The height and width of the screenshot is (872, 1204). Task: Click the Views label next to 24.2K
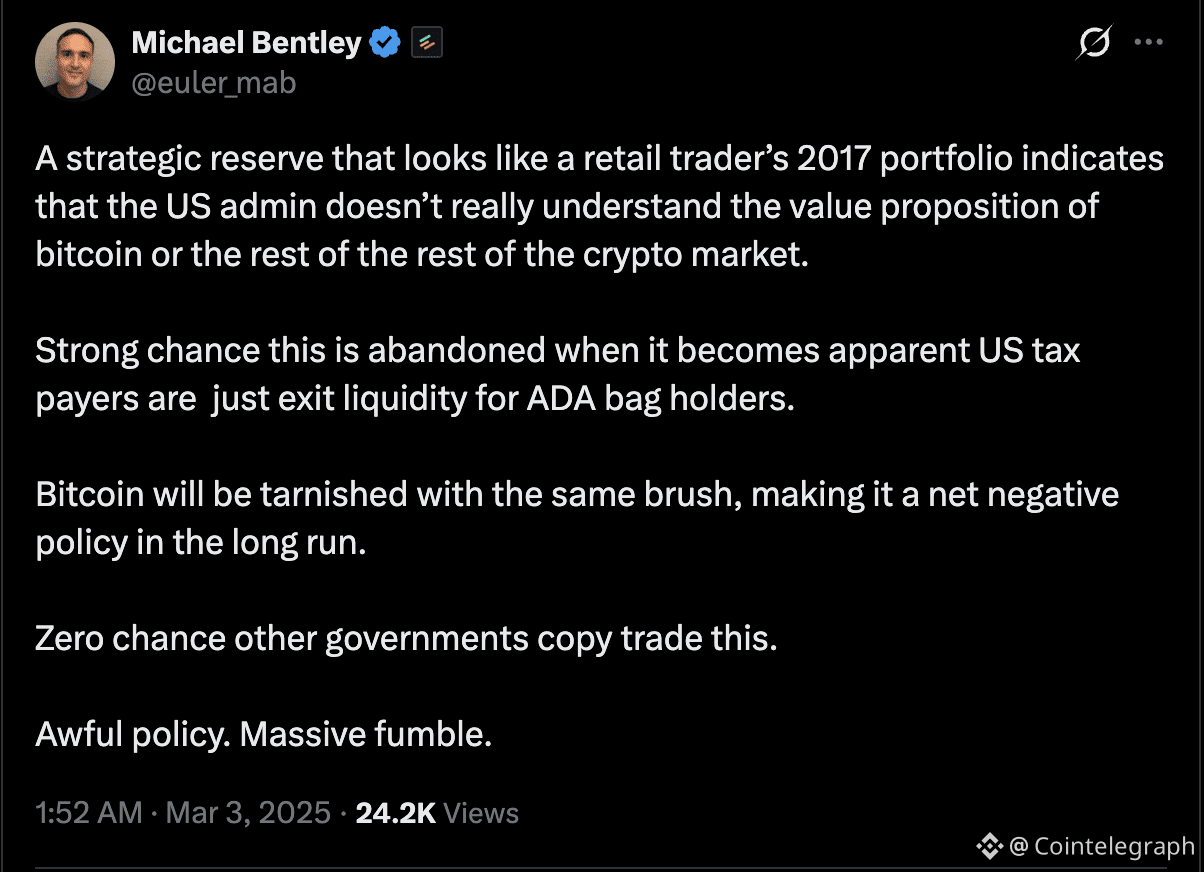pos(482,813)
